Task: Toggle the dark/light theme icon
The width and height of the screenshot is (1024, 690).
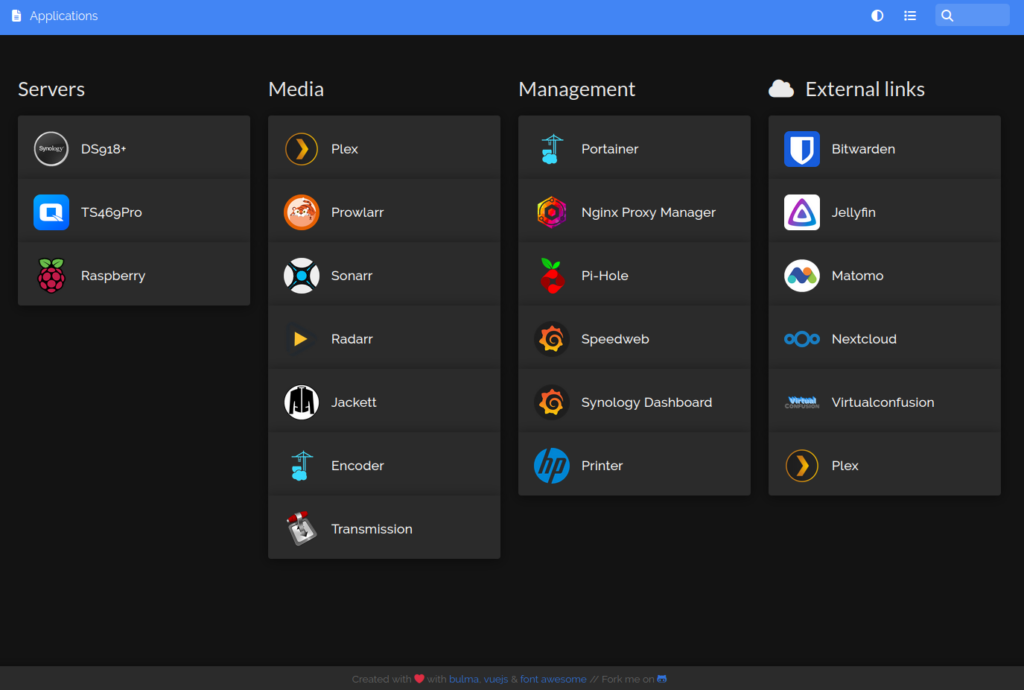Action: [x=877, y=16]
